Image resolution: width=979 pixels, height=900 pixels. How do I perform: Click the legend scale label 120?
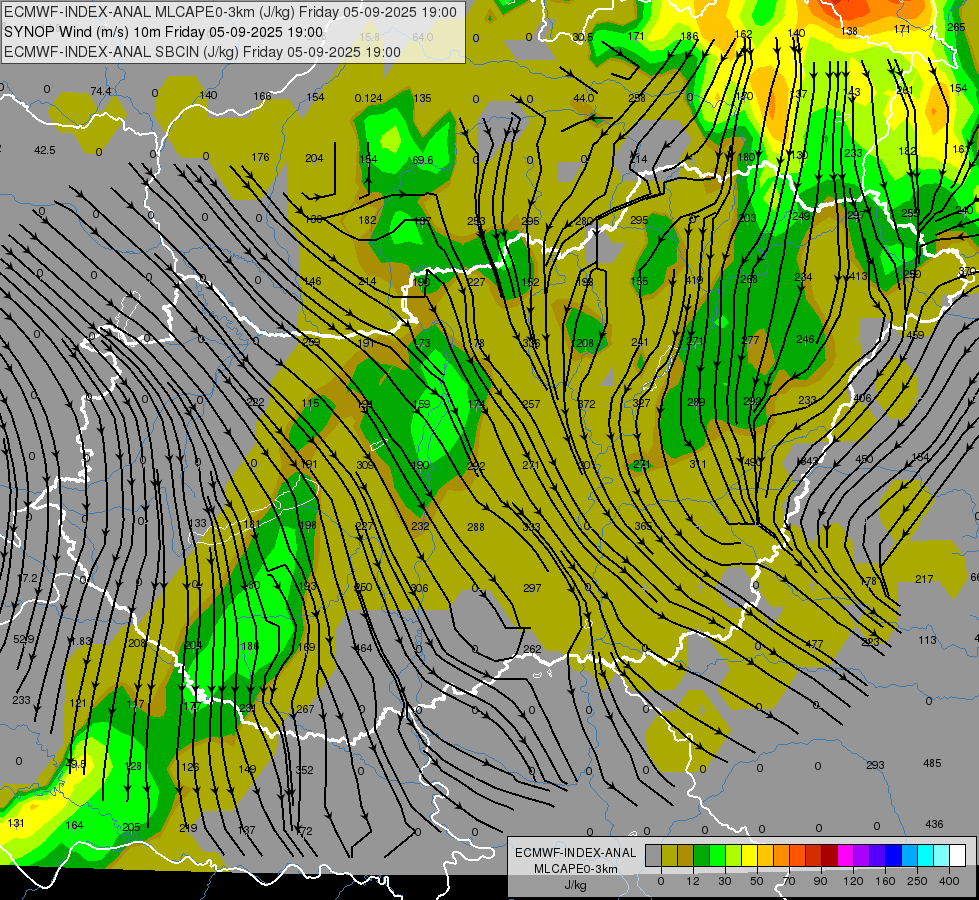(853, 881)
